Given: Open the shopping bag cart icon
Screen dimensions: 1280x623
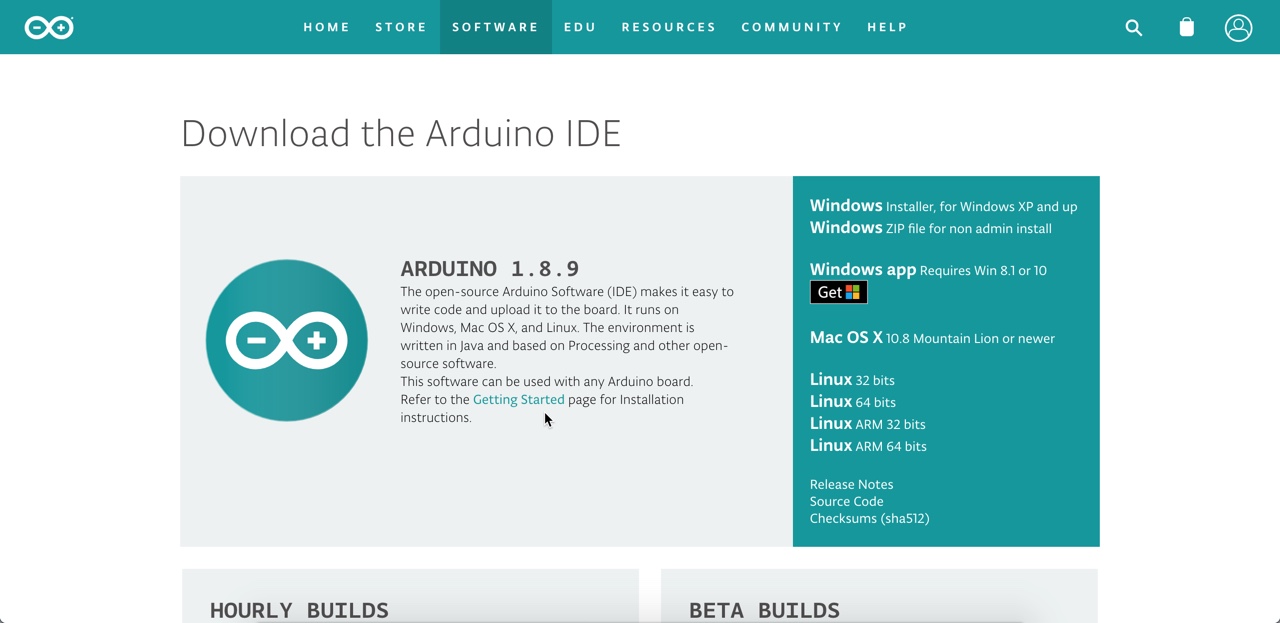Looking at the screenshot, I should tap(1186, 27).
